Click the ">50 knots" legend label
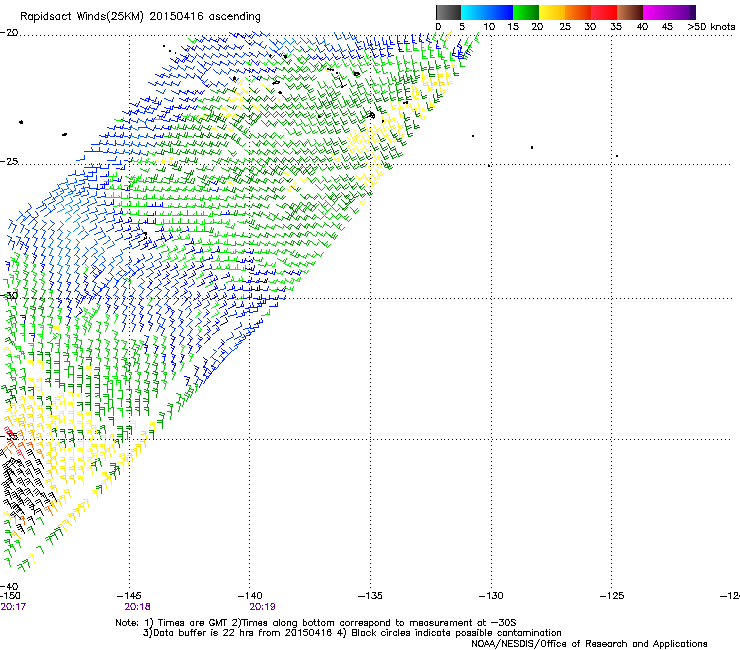Image resolution: width=740 pixels, height=650 pixels. [711, 26]
